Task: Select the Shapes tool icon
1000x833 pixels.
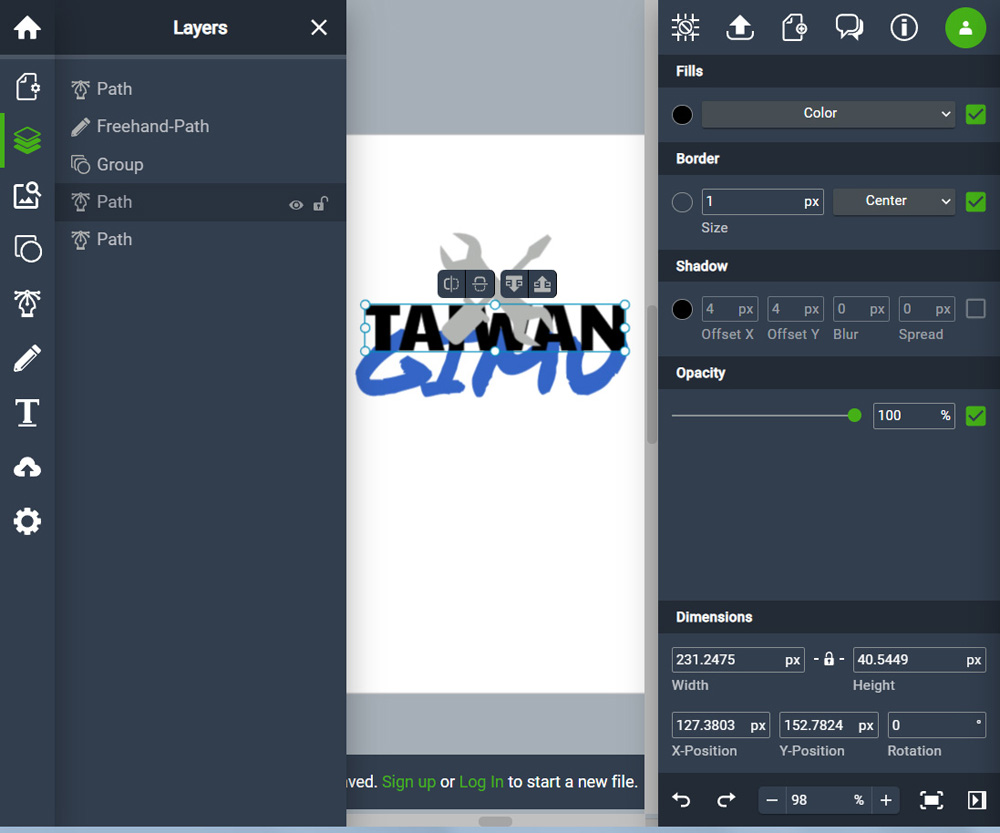Action: pyautogui.click(x=27, y=249)
